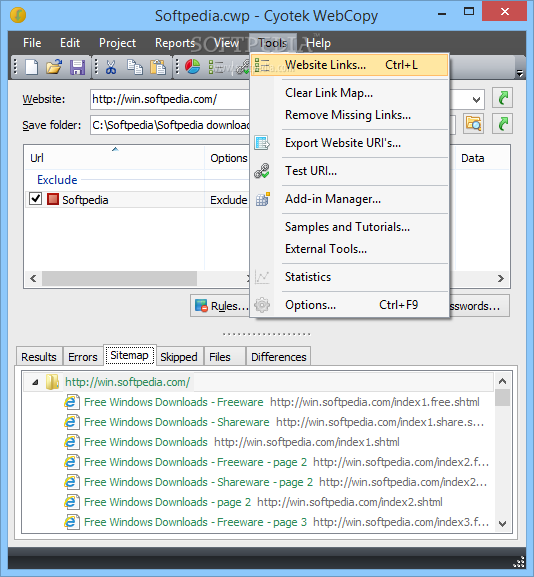534x577 pixels.
Task: Click the Save floppy disk icon
Action: pyautogui.click(x=77, y=67)
